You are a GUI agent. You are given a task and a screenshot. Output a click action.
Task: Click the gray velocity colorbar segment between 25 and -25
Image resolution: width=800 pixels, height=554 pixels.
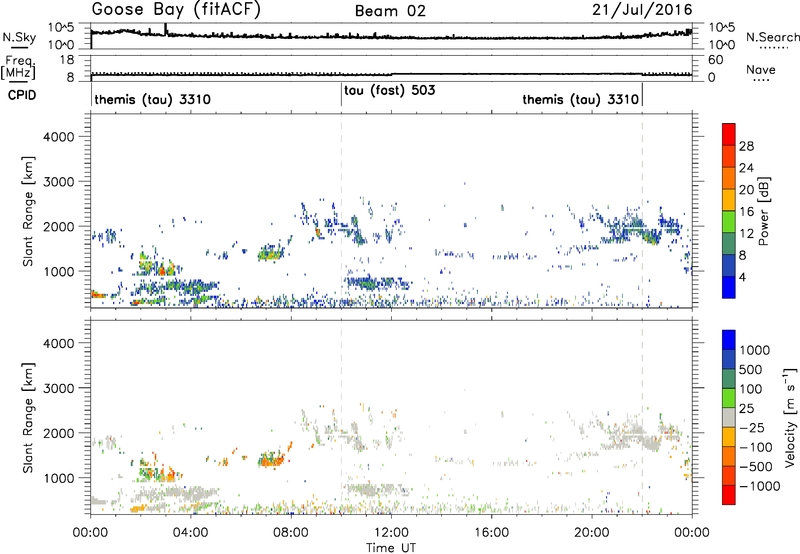pos(729,417)
